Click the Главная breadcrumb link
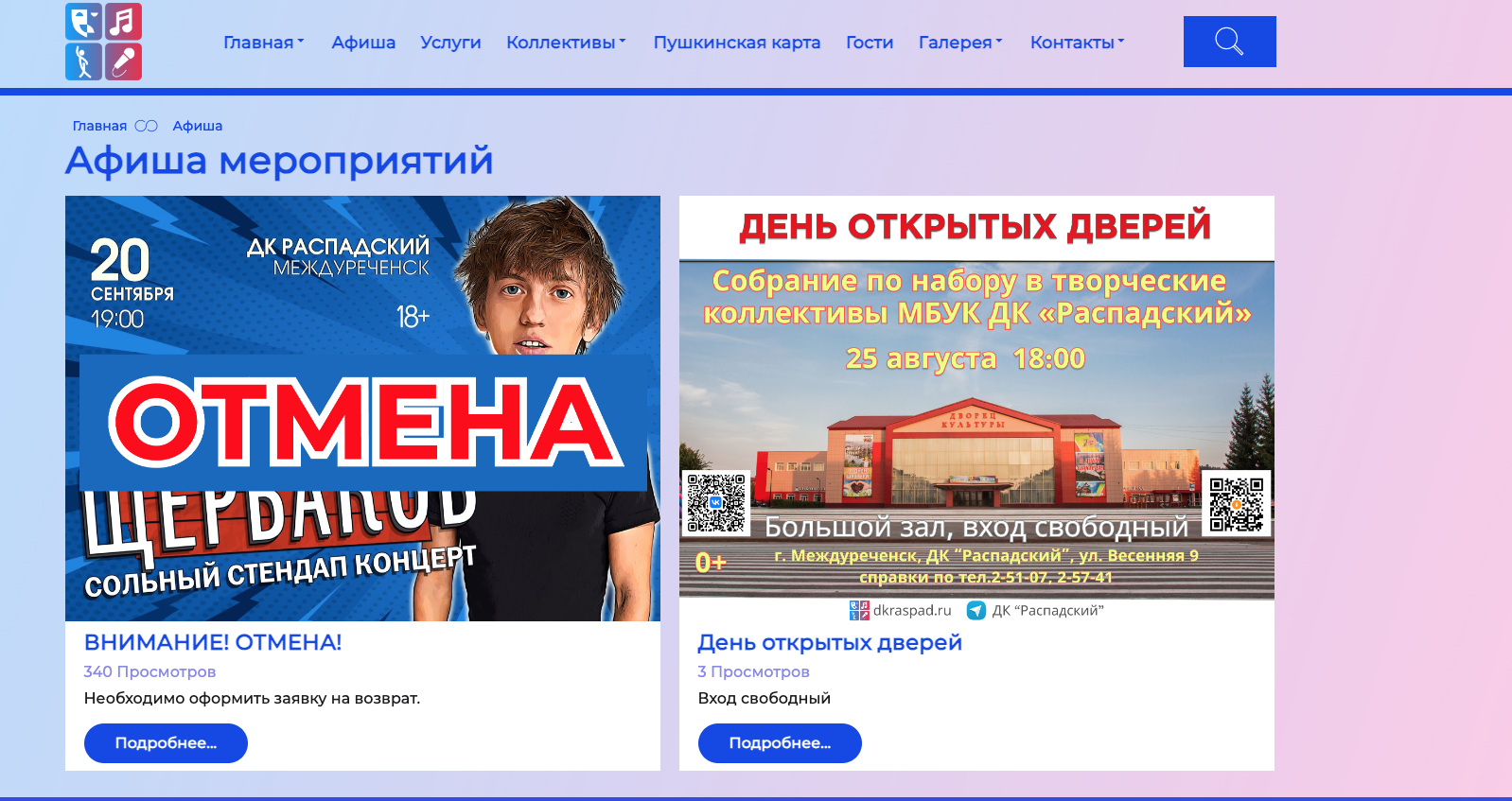 tap(99, 126)
